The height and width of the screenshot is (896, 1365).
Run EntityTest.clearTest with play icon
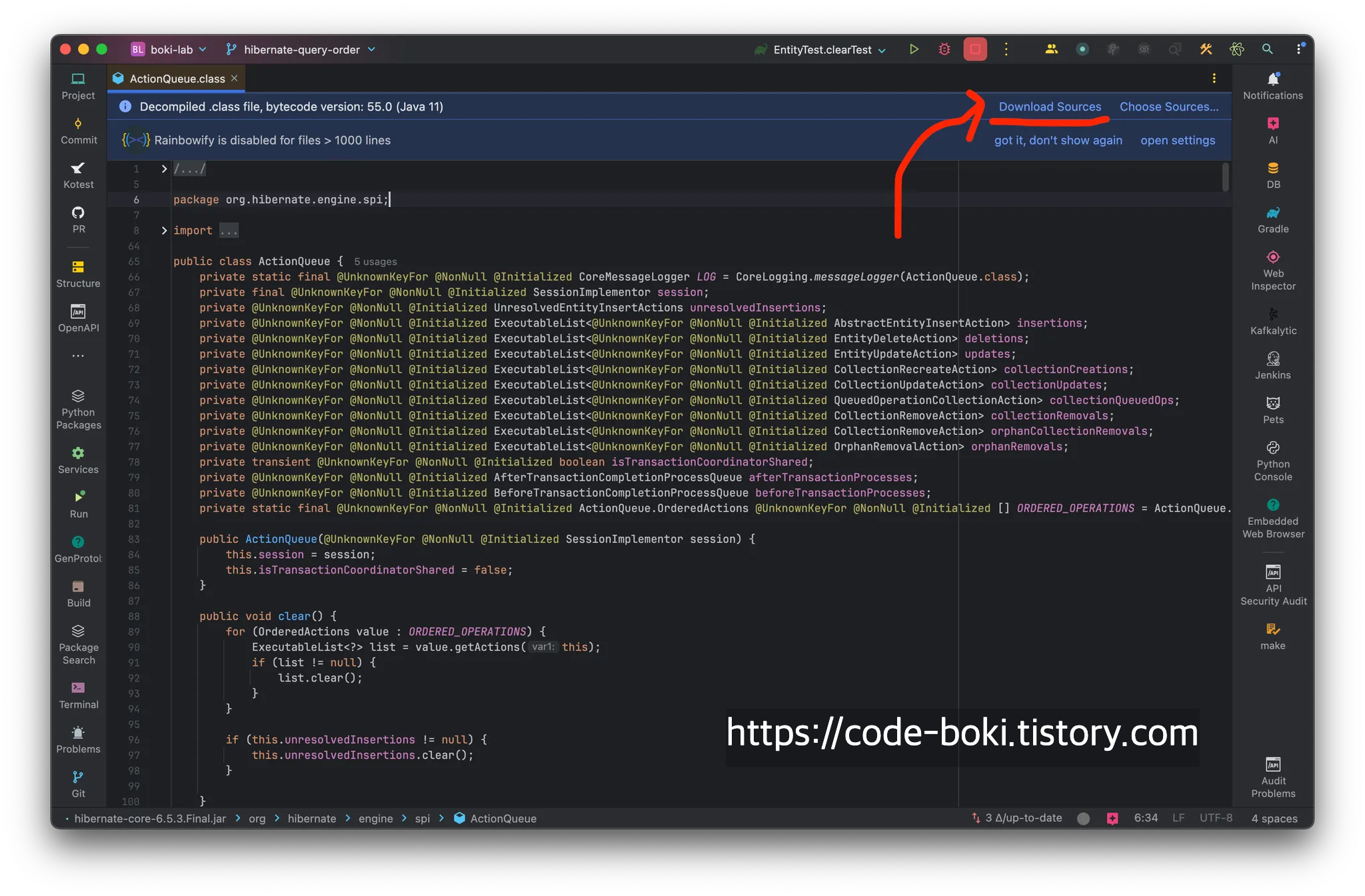913,49
